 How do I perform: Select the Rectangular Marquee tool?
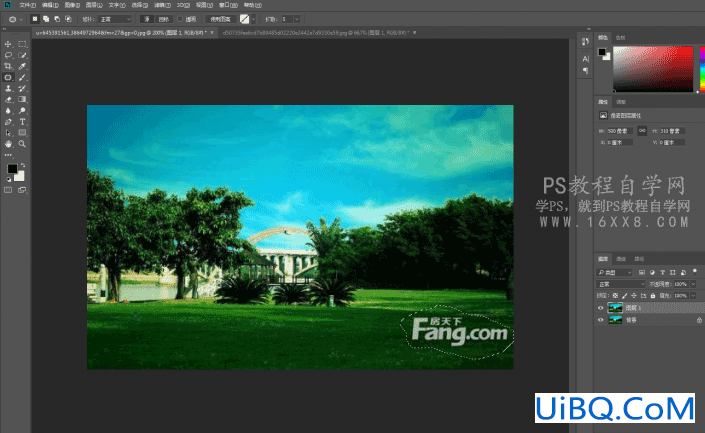pos(22,44)
